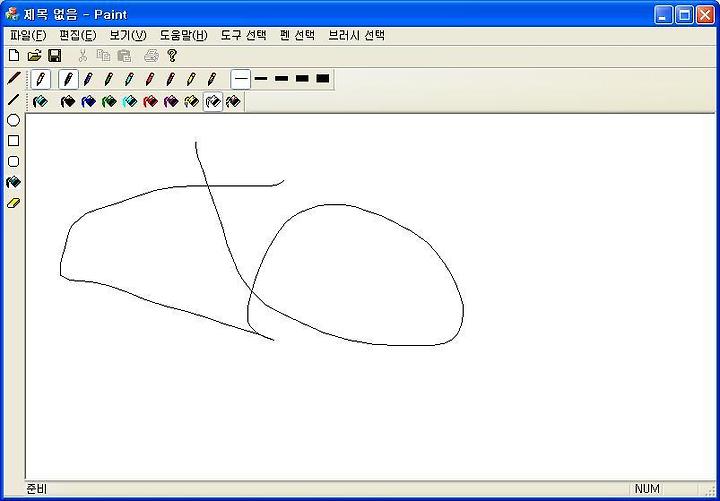Viewport: 720px width, 501px height.
Task: Set the thickest line width
Action: pyautogui.click(x=323, y=79)
